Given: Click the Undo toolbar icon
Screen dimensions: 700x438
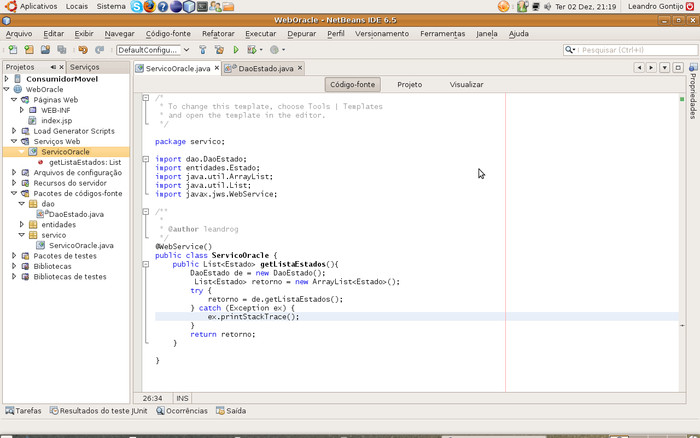Looking at the screenshot, I should click(x=83, y=50).
